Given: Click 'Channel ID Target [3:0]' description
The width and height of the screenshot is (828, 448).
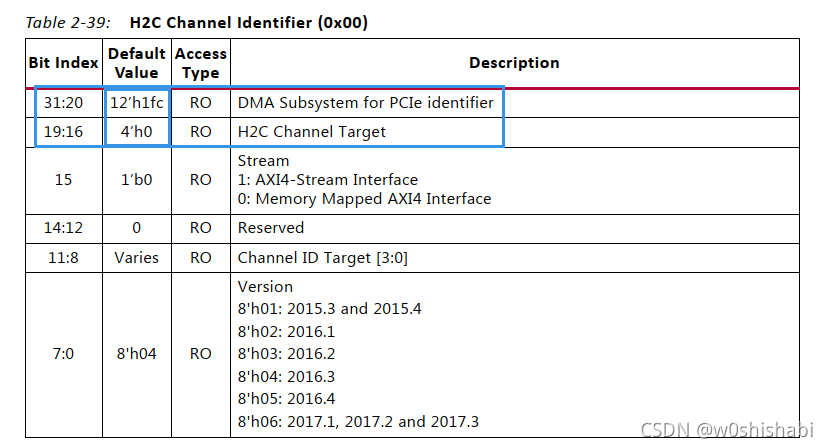Looking at the screenshot, I should point(322,258).
